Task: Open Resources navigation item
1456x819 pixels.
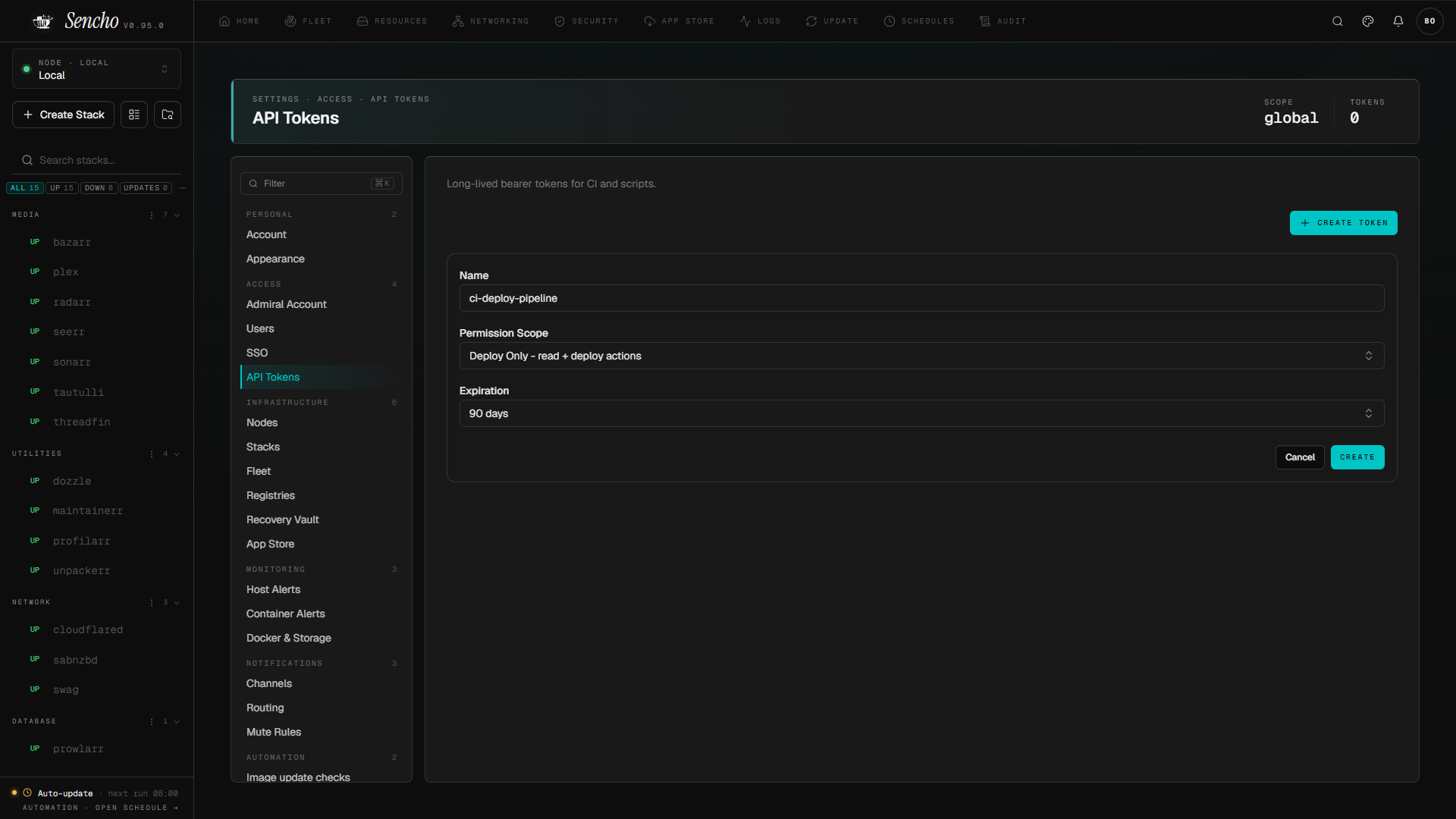Action: 392,21
